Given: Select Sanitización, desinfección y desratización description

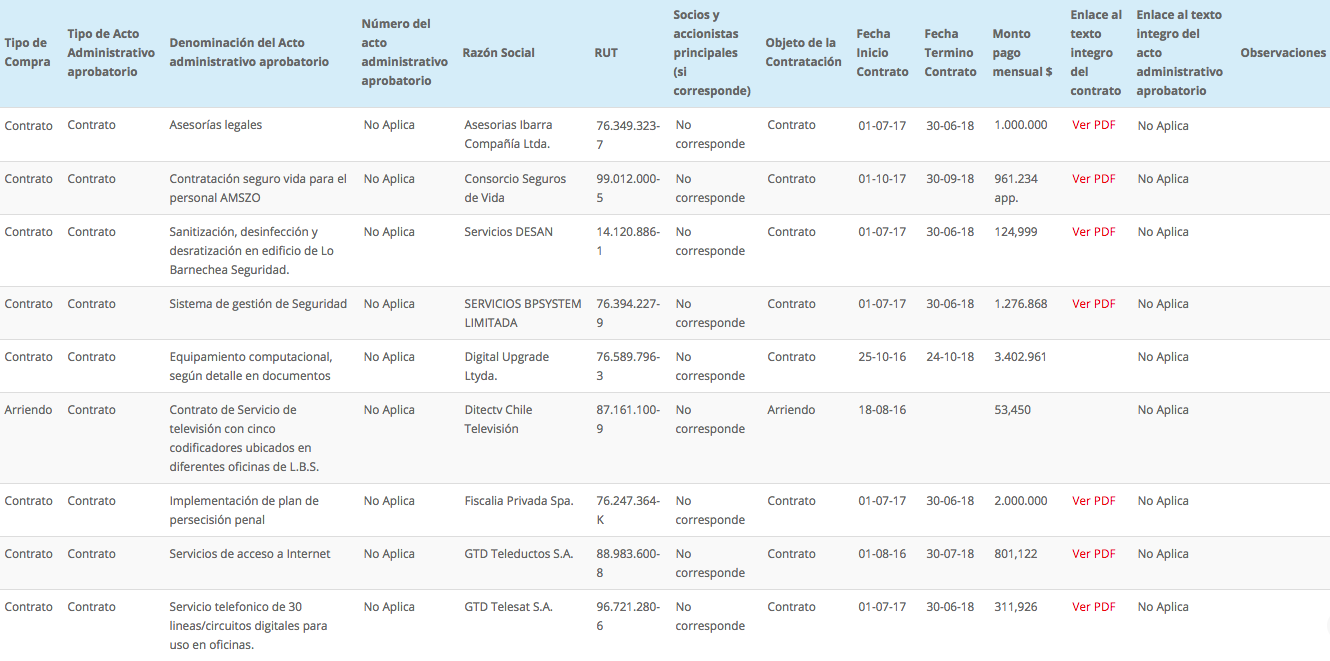Looking at the screenshot, I should 251,251.
